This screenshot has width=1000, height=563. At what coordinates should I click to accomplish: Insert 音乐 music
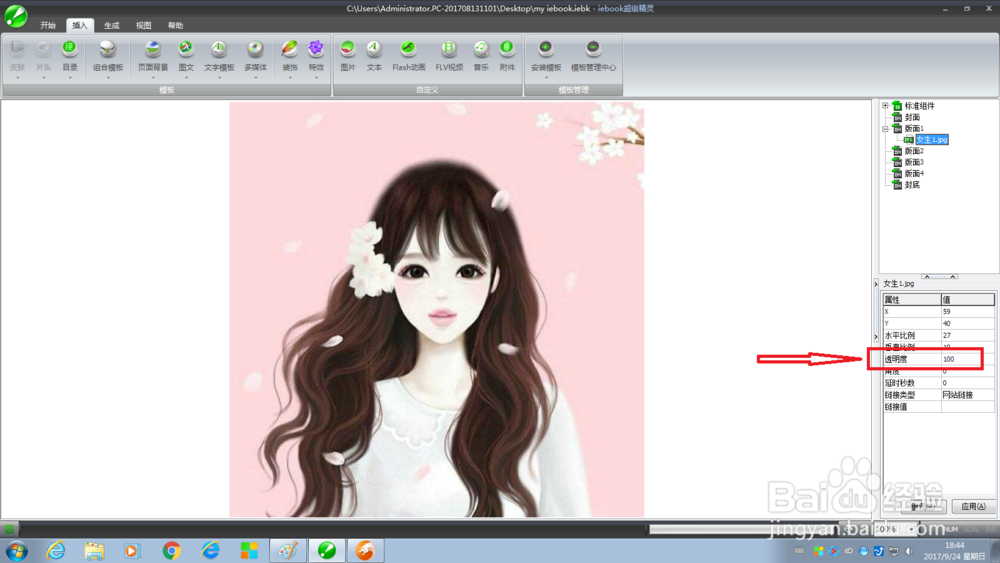[x=481, y=56]
